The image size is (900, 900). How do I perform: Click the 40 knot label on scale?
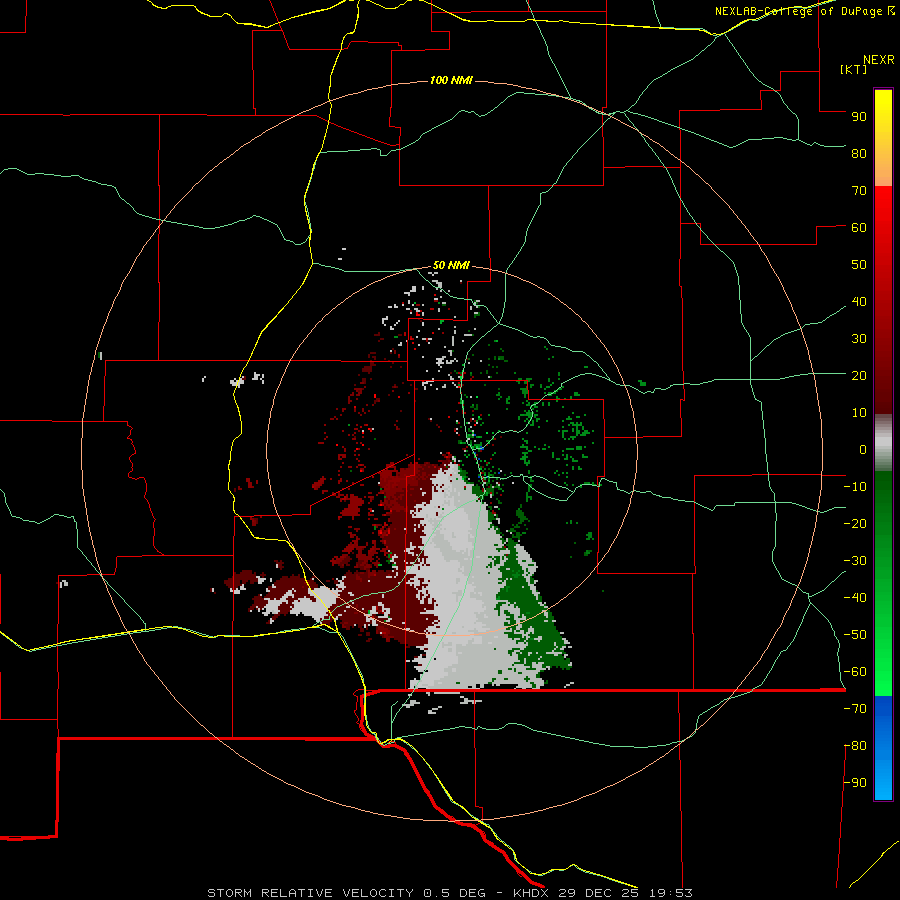(859, 301)
